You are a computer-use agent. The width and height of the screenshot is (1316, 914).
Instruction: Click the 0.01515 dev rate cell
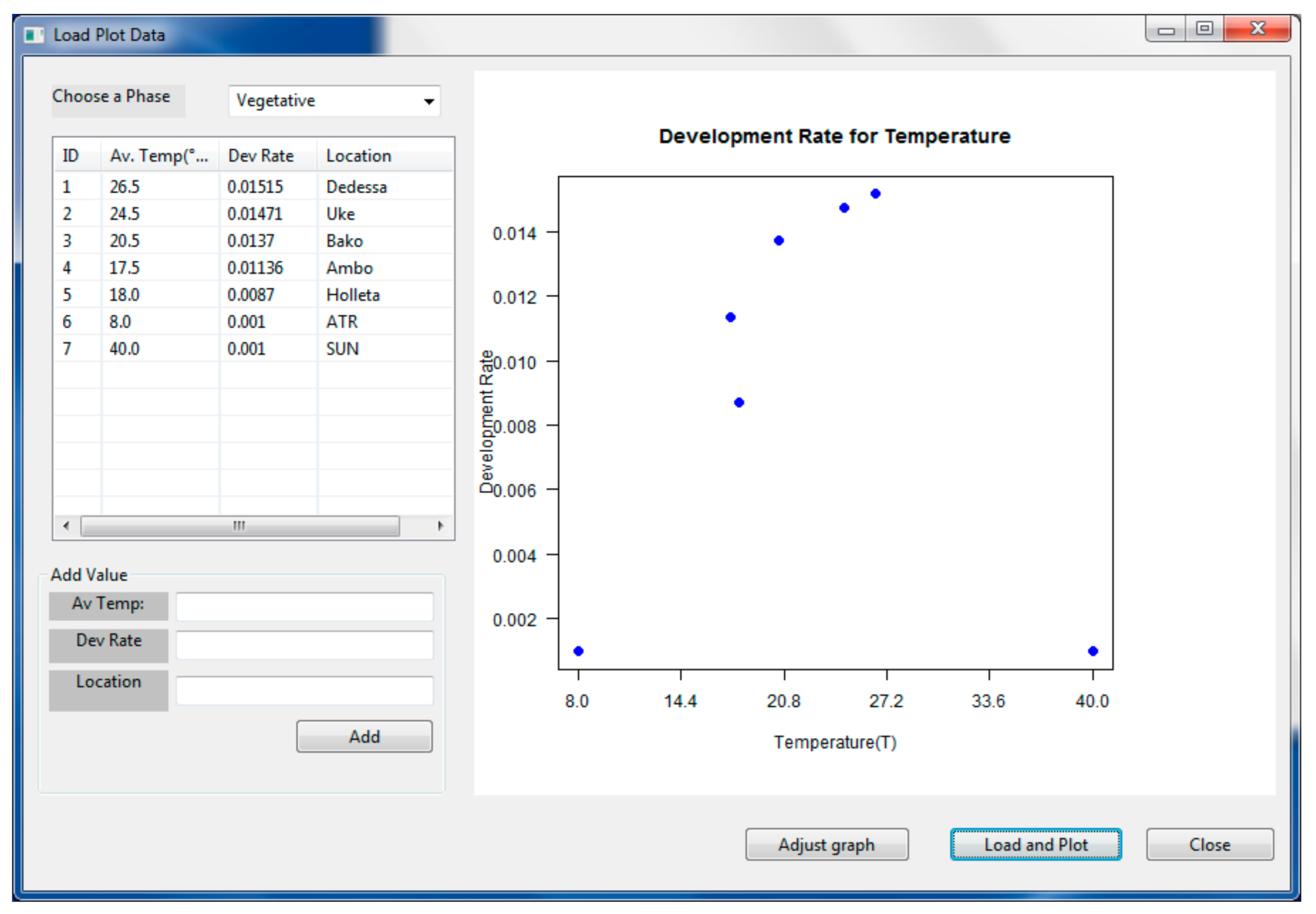(255, 187)
